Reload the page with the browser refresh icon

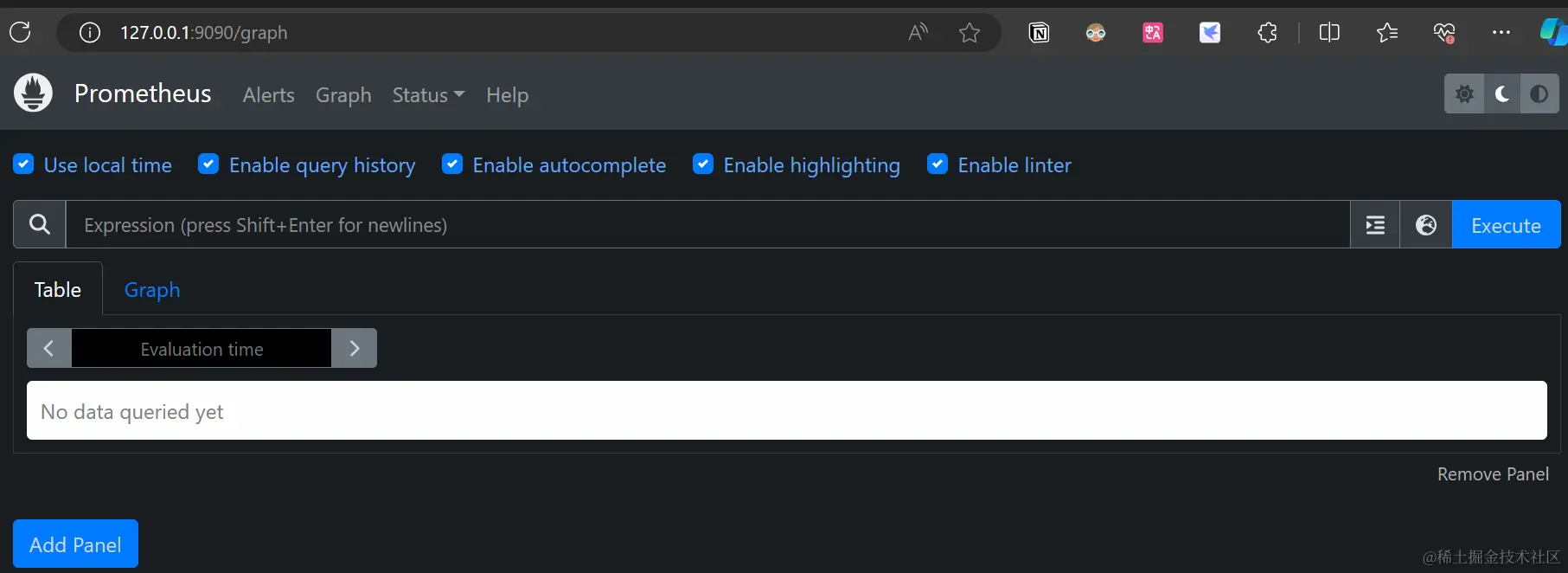pyautogui.click(x=20, y=33)
